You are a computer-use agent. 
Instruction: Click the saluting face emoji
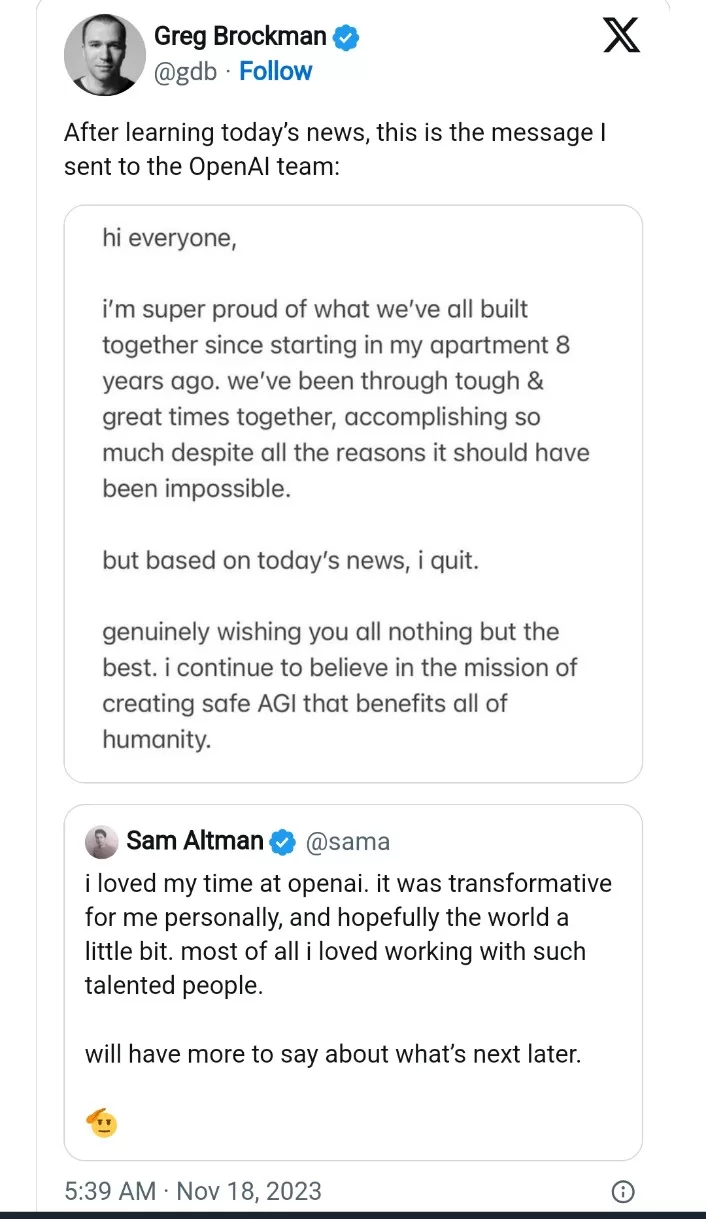pos(103,1124)
